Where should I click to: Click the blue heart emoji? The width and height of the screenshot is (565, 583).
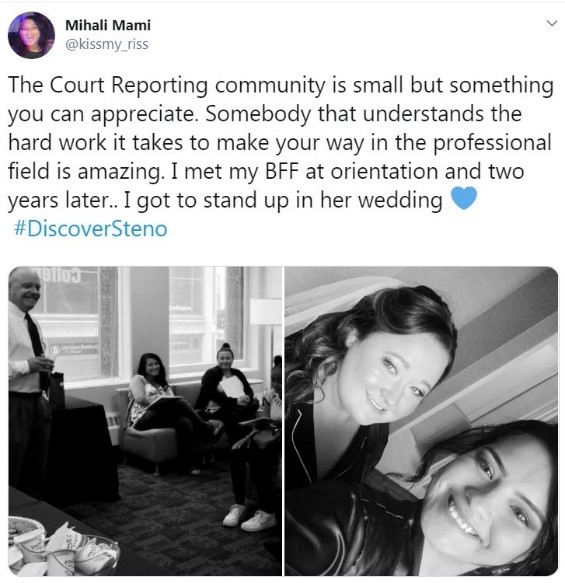pos(464,199)
